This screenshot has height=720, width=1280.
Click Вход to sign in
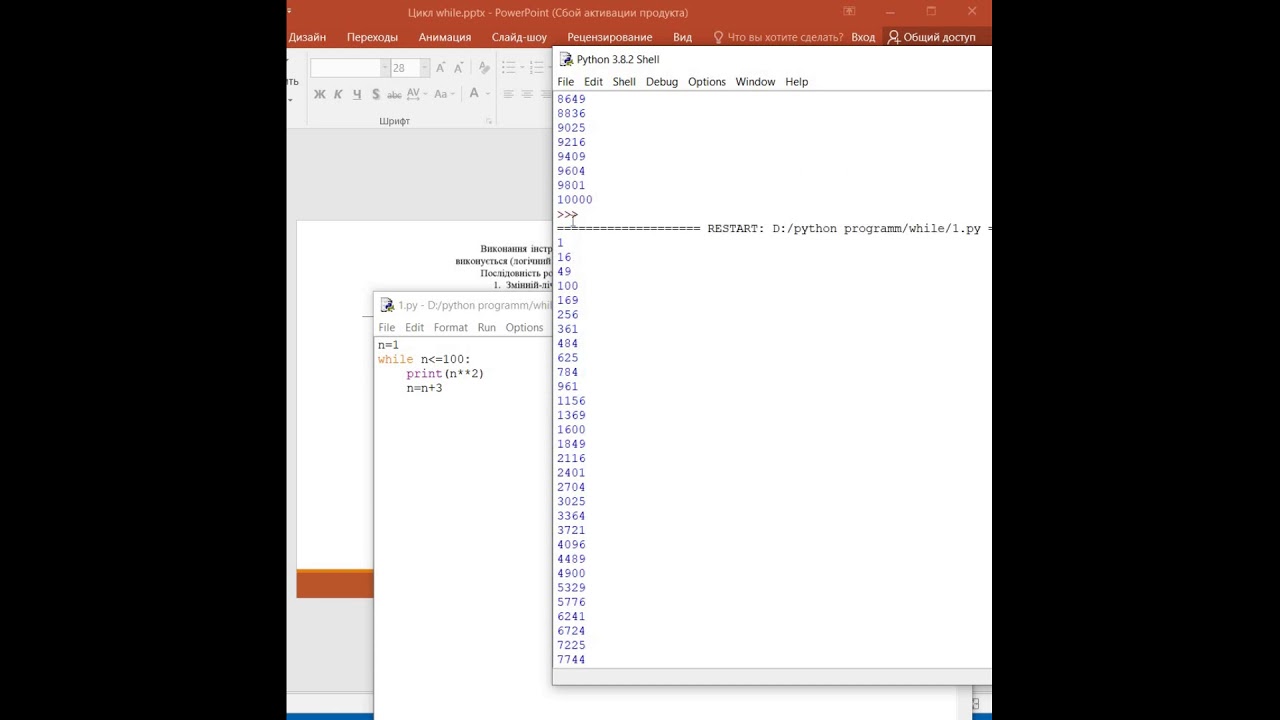863,37
